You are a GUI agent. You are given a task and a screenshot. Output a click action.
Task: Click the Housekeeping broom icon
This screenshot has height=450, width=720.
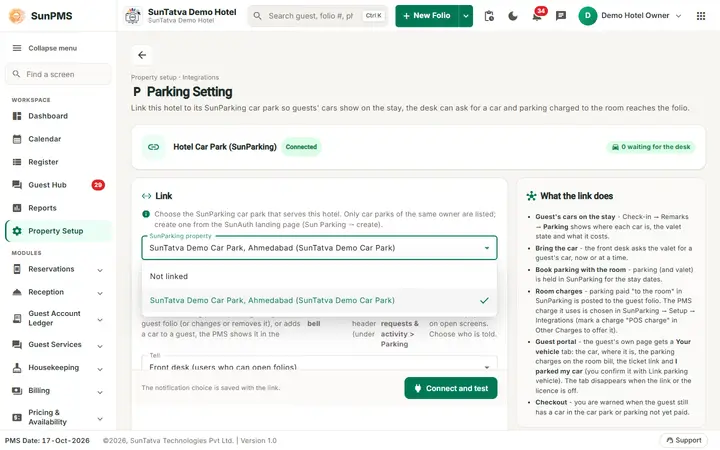(17, 367)
